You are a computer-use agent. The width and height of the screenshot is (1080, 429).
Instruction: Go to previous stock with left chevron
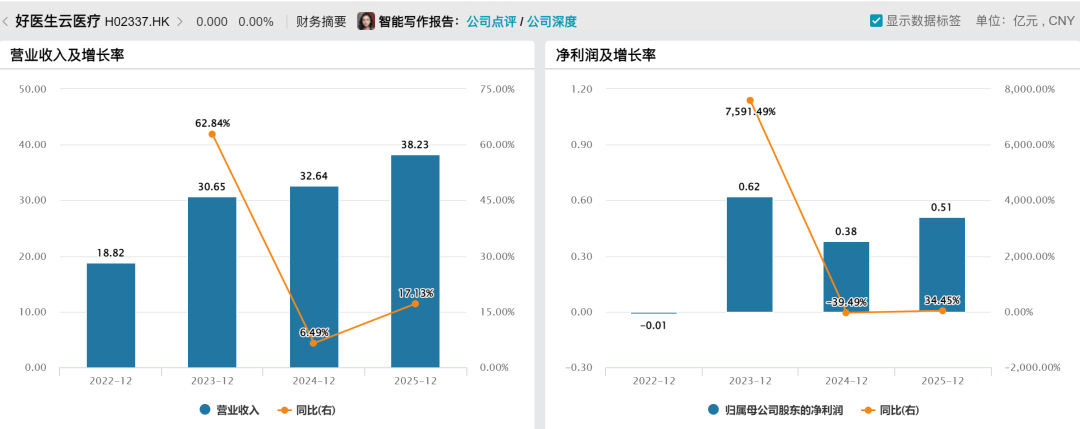pos(7,21)
